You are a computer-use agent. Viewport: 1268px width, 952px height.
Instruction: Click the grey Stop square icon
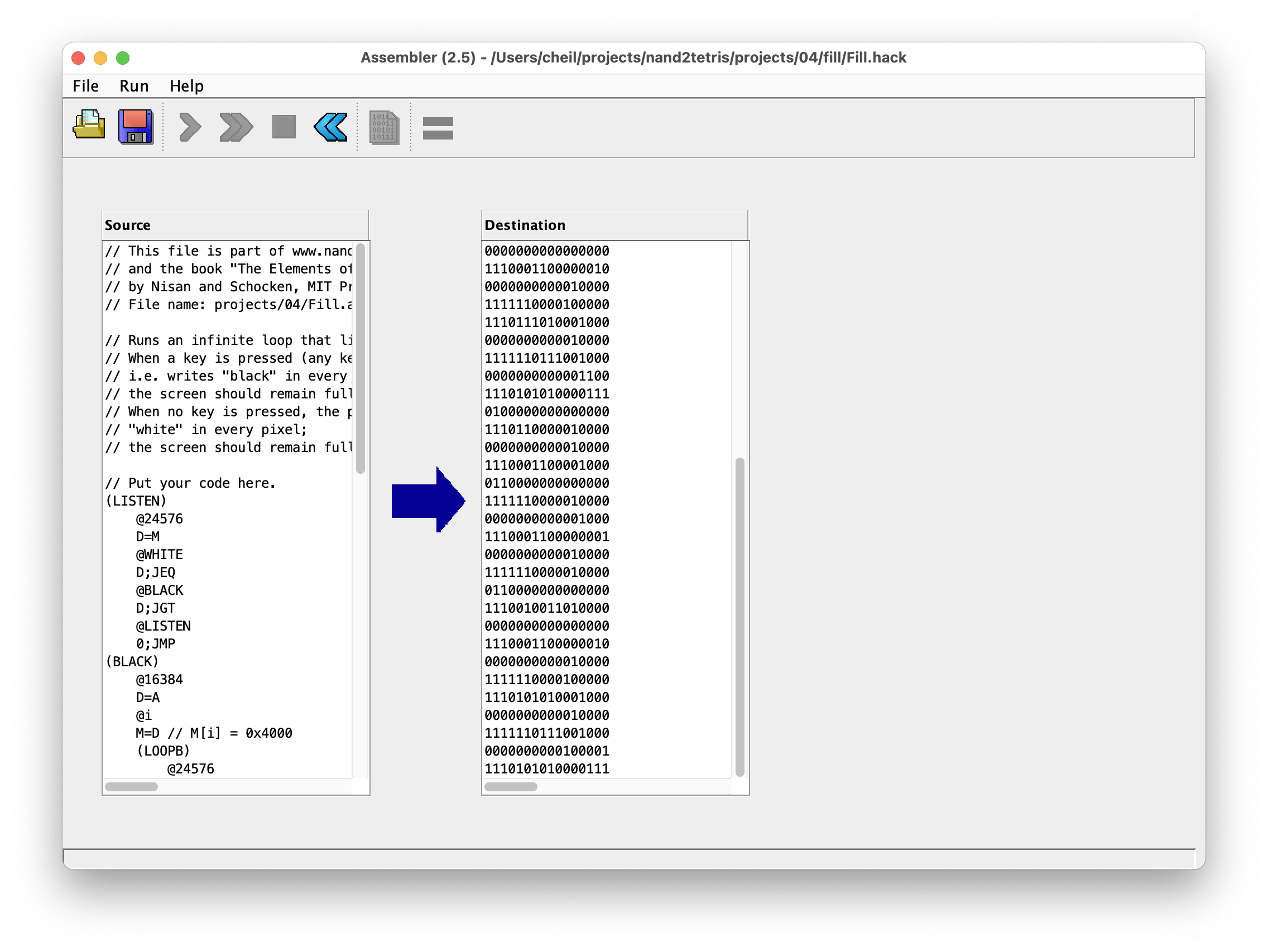click(x=284, y=127)
